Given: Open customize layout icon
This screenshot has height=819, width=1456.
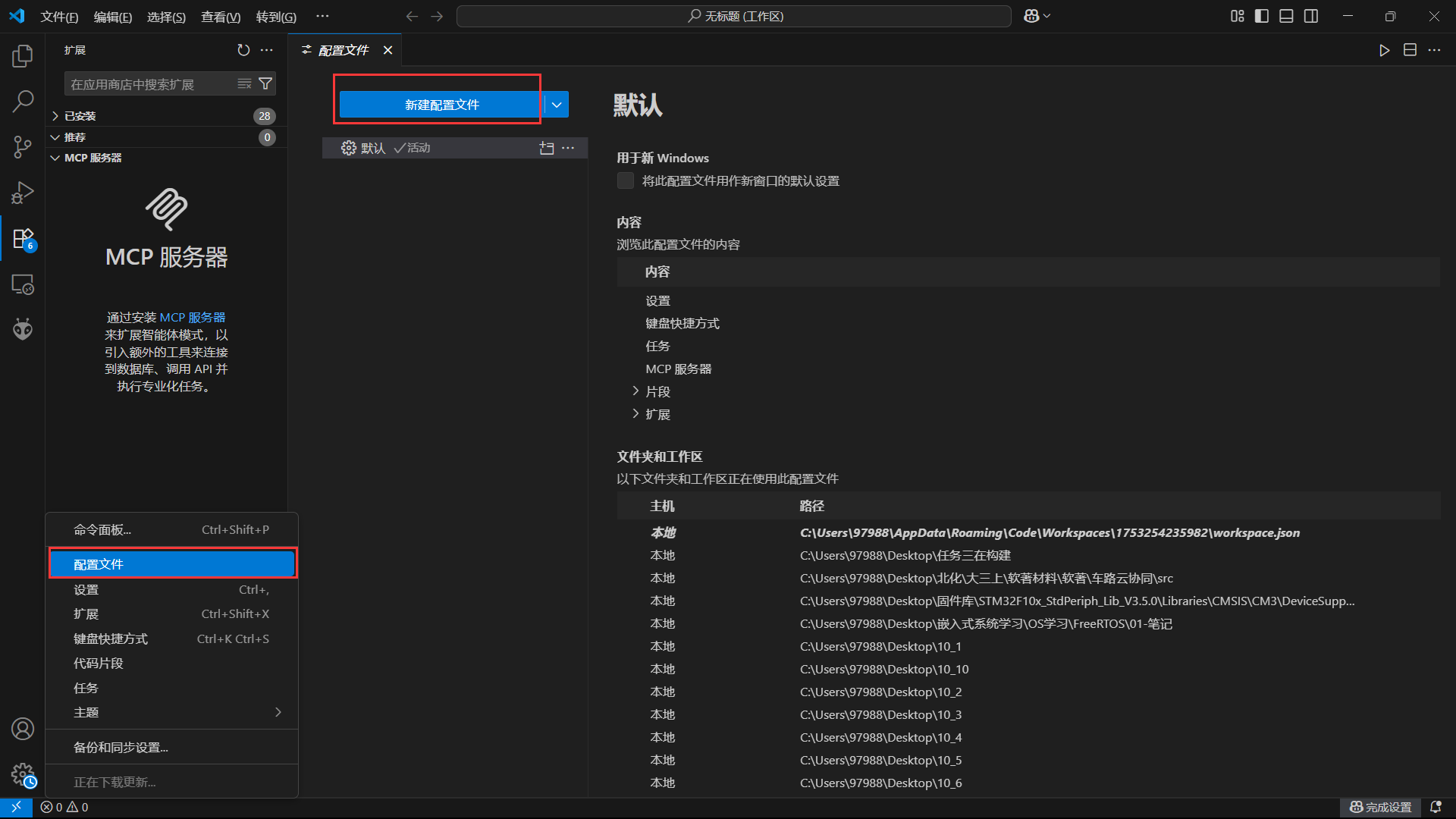Looking at the screenshot, I should coord(1238,16).
